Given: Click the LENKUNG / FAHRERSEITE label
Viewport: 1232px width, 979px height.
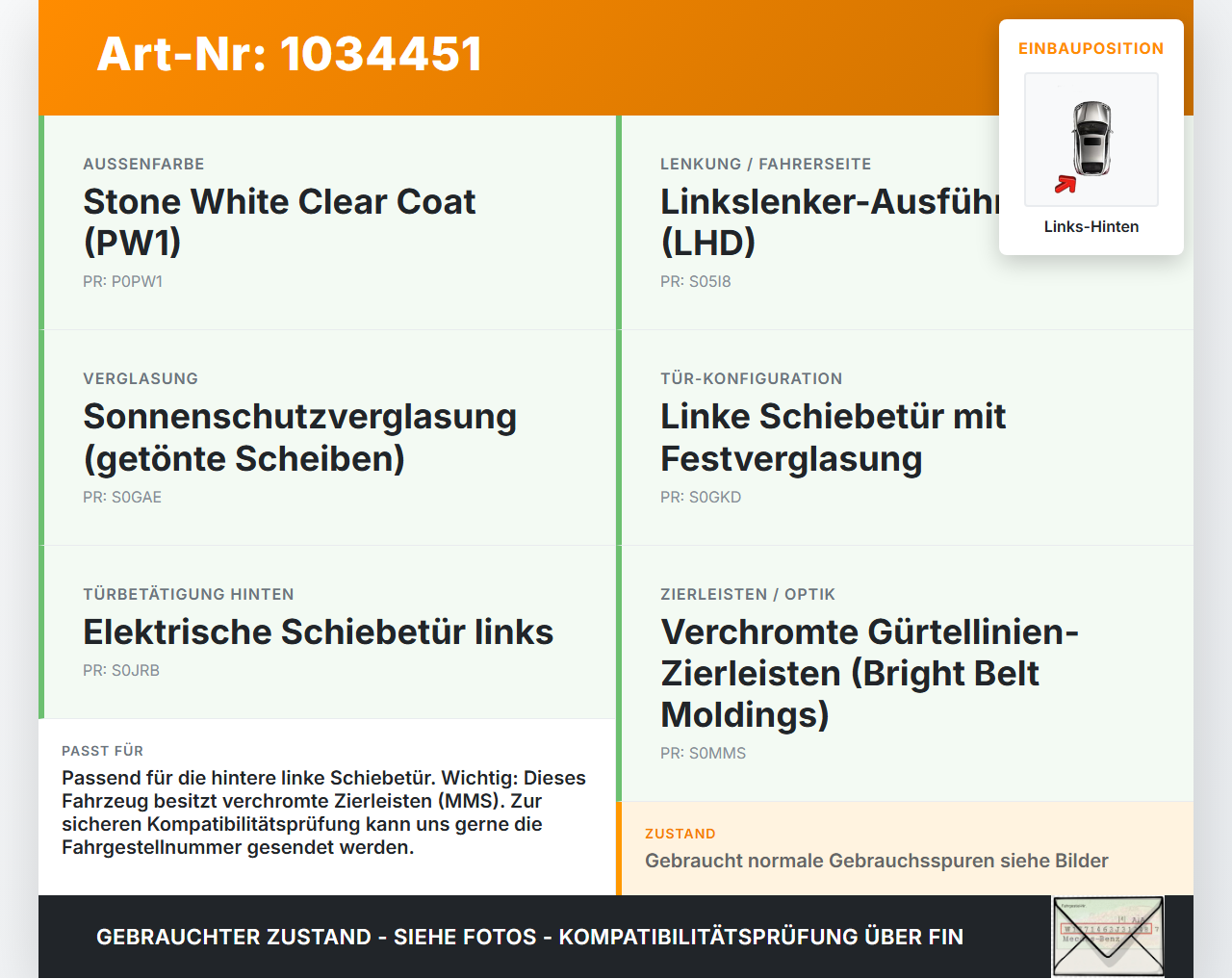Looking at the screenshot, I should pos(765,164).
